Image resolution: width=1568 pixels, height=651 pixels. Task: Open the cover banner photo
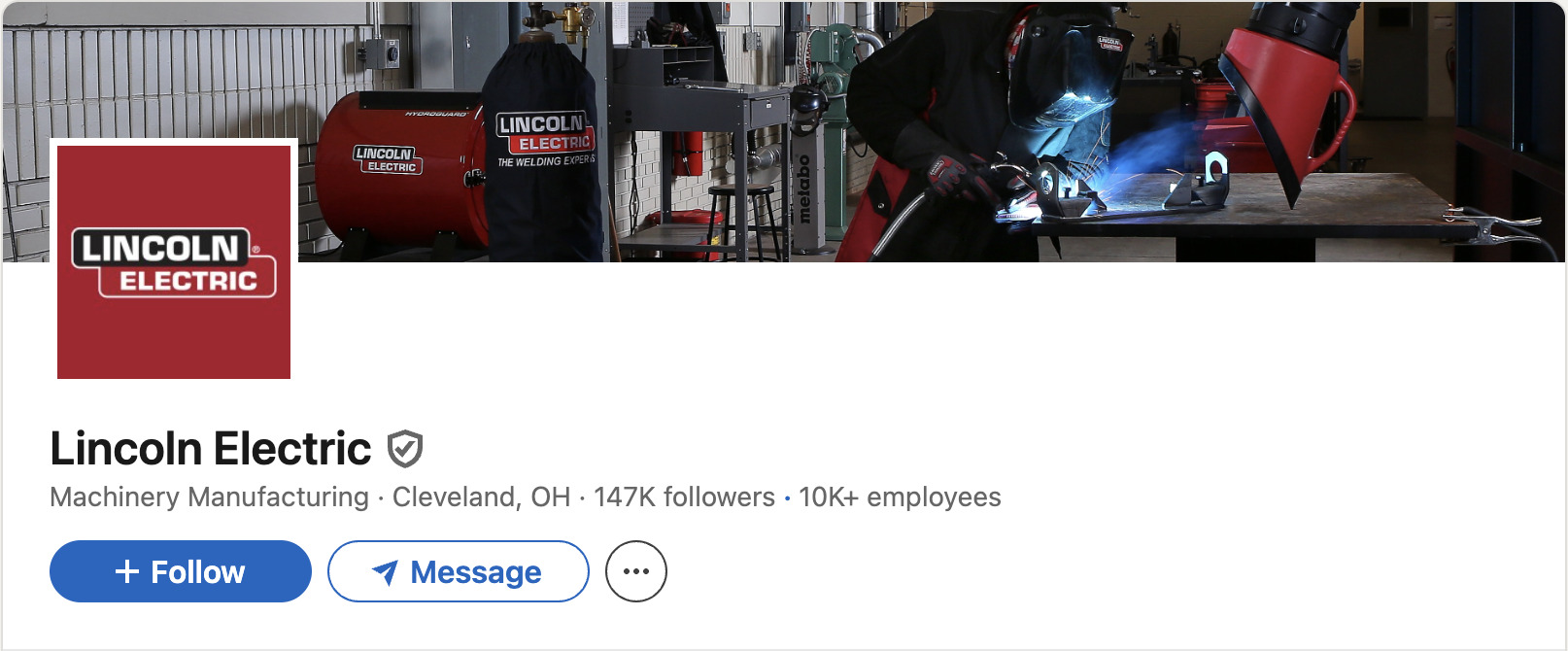(x=784, y=131)
